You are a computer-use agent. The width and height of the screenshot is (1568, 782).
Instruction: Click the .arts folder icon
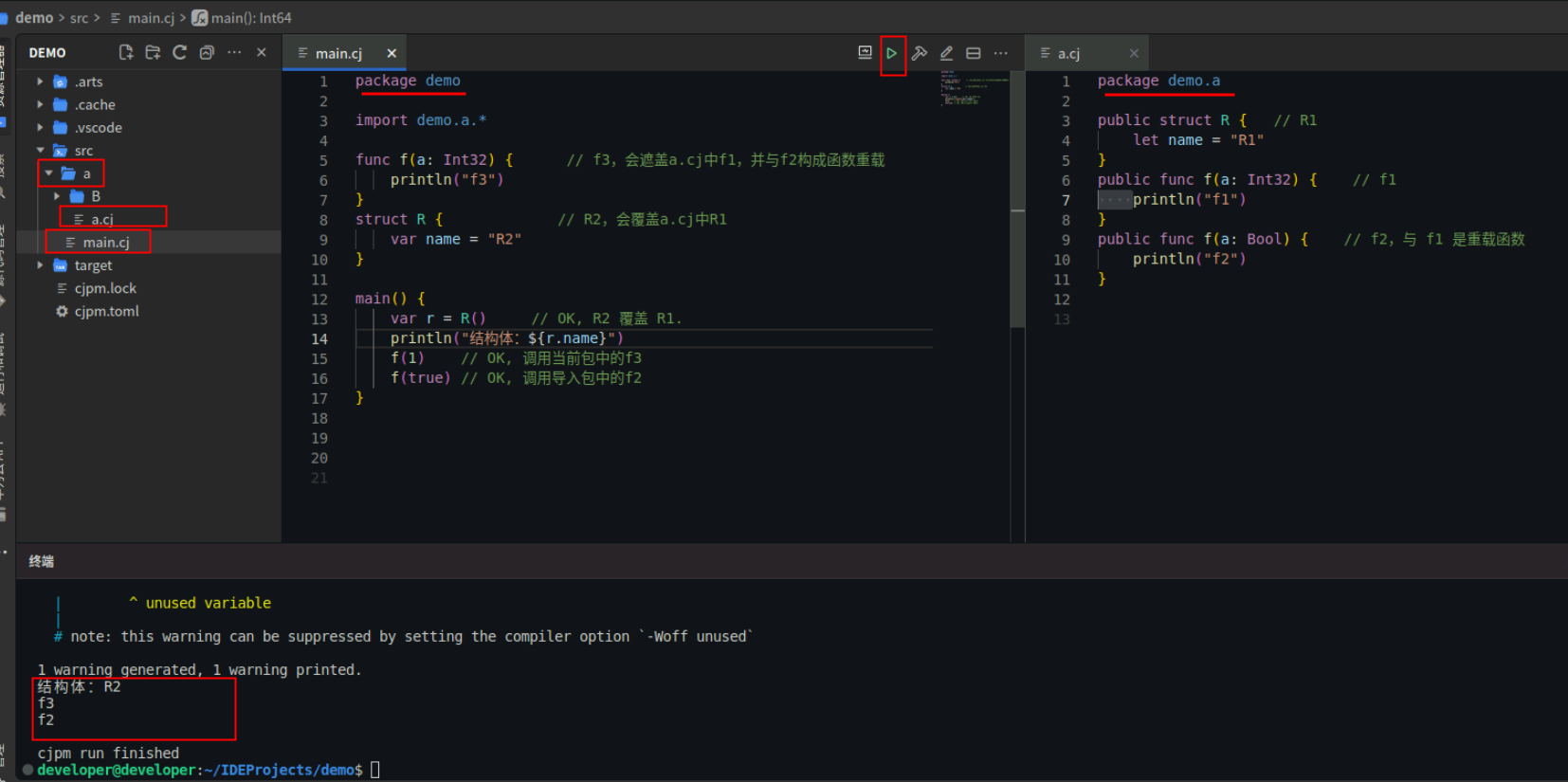pos(61,82)
